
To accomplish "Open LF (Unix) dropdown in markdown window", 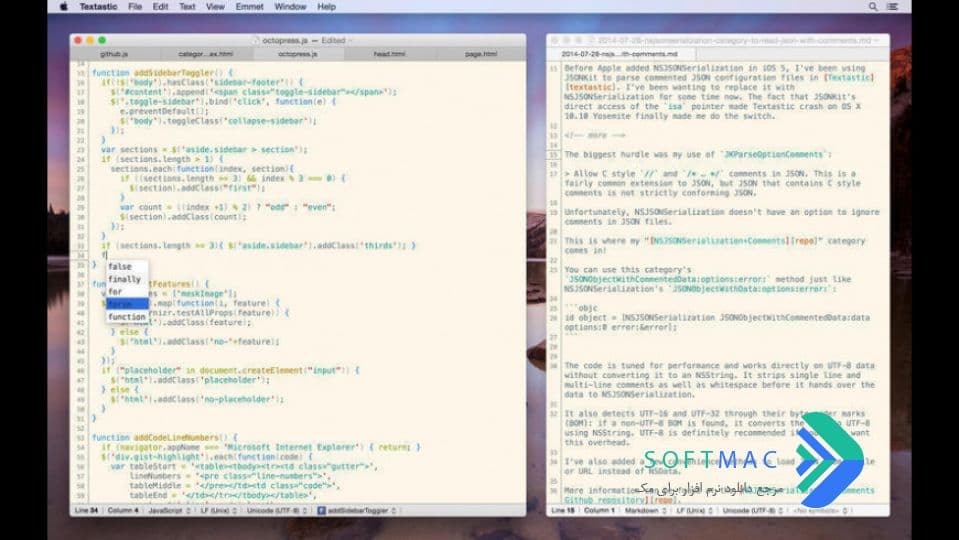I will pos(694,510).
